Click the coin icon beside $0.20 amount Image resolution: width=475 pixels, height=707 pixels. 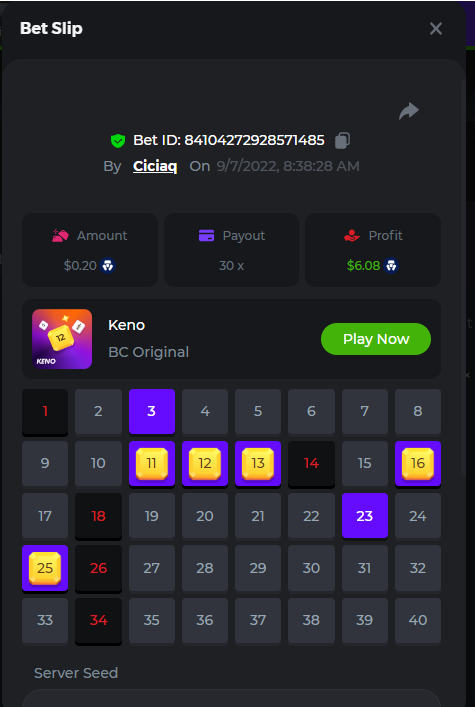[x=108, y=266]
